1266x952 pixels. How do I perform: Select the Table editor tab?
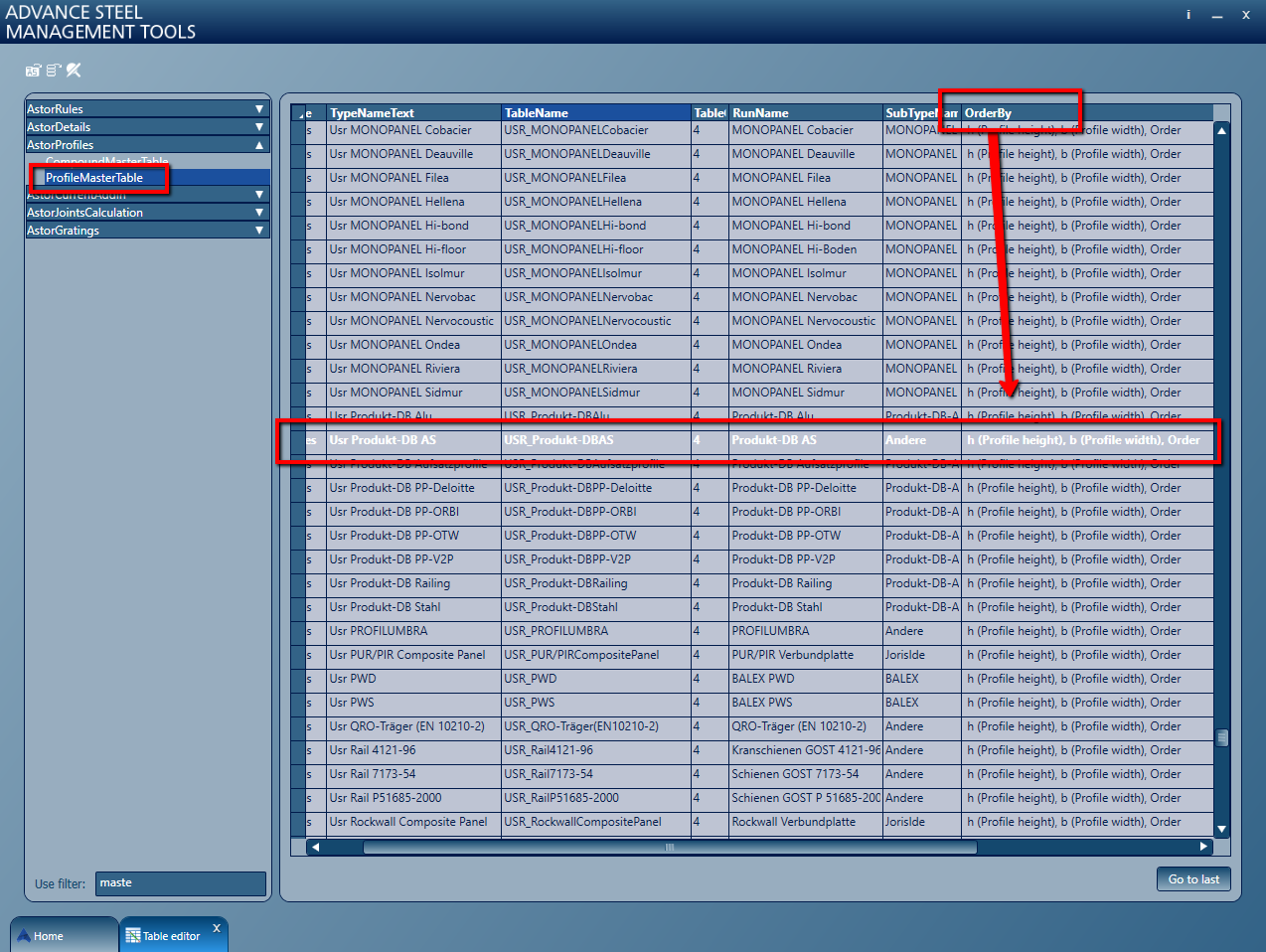171,934
